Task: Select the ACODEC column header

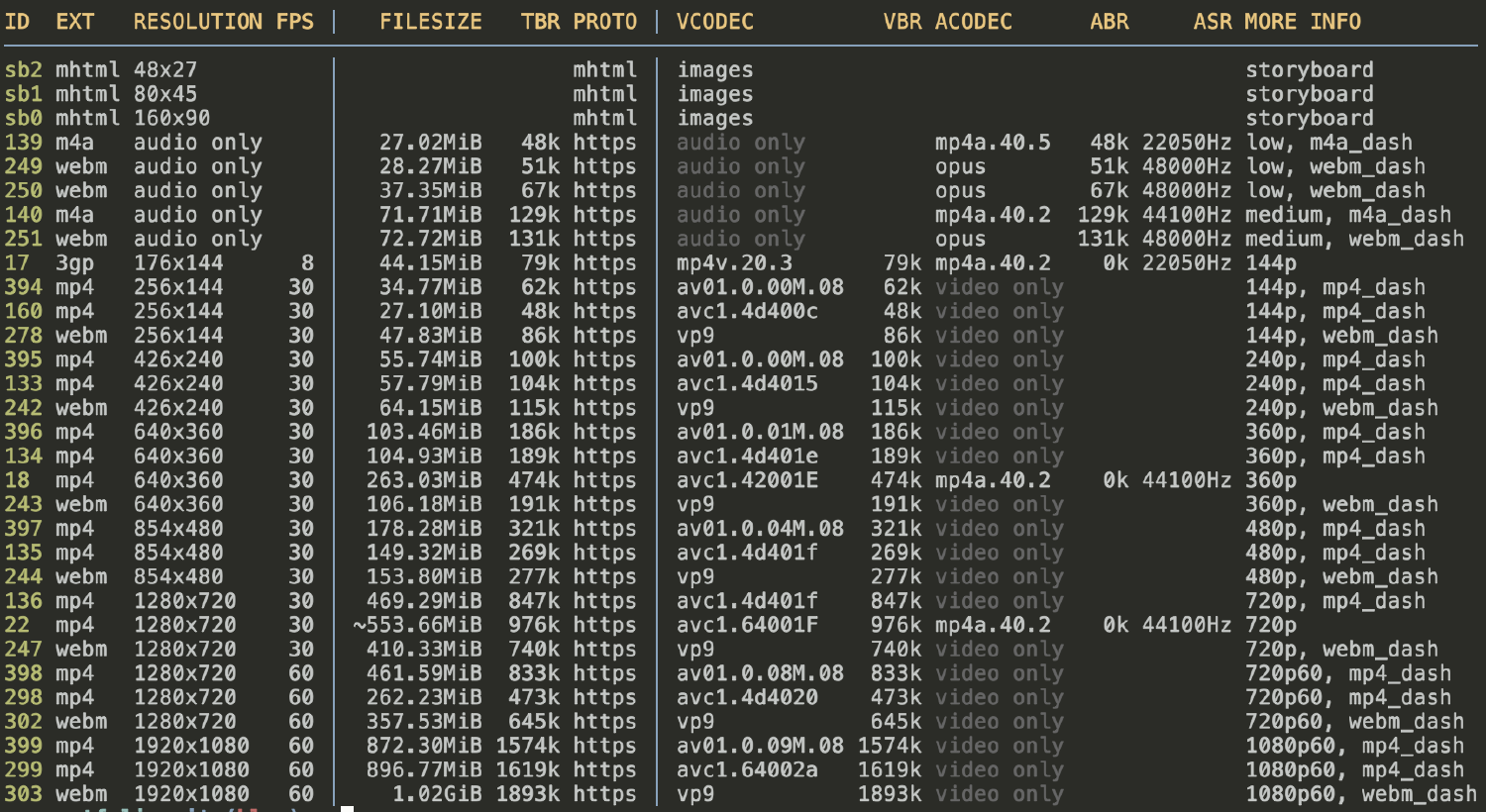Action: (974, 22)
